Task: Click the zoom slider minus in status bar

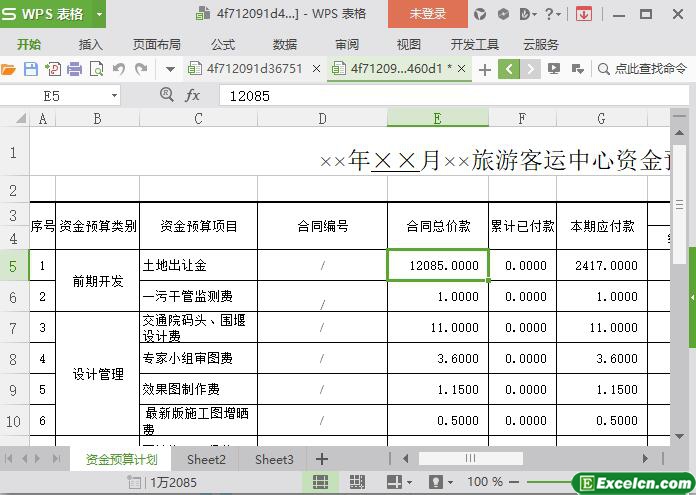Action: (x=516, y=482)
